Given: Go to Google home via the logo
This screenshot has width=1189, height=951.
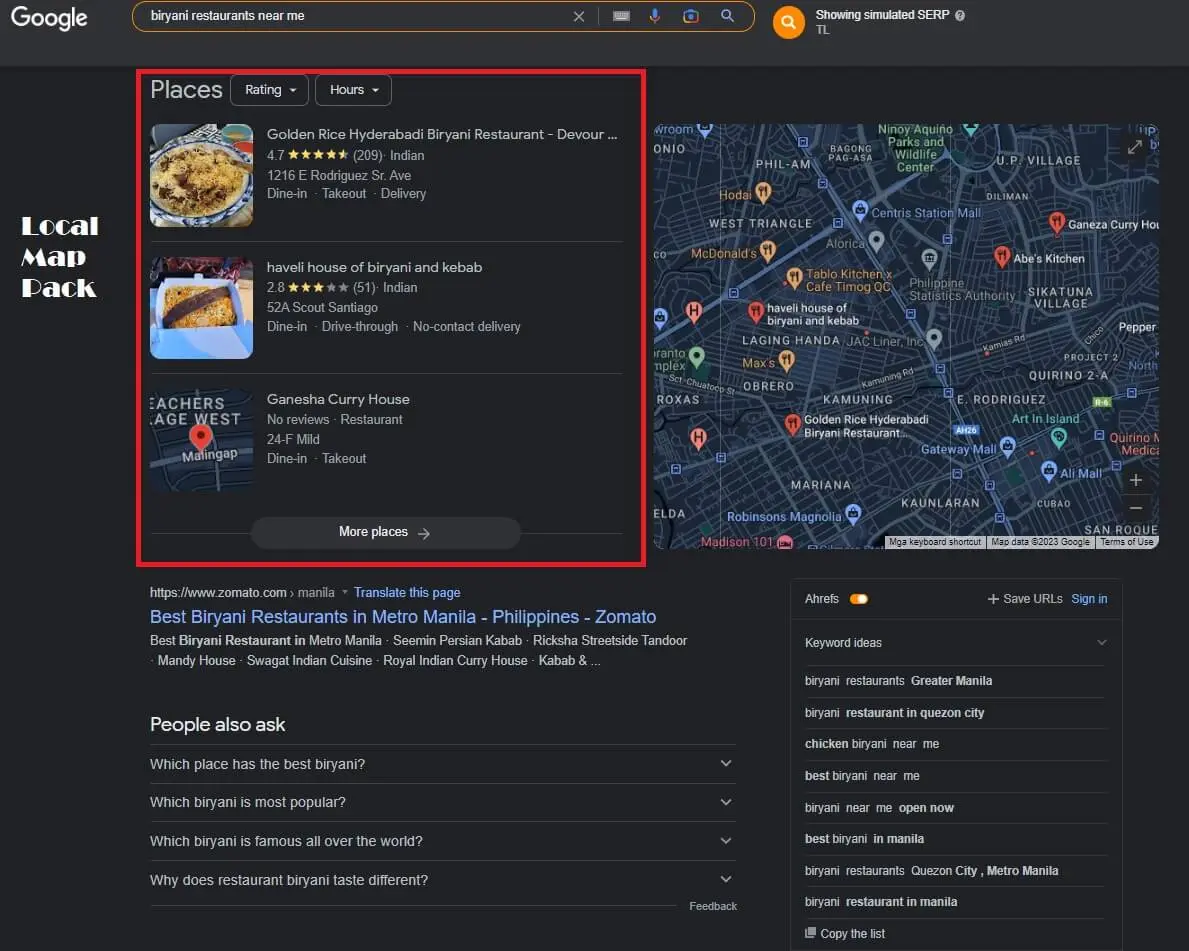Looking at the screenshot, I should click(49, 17).
